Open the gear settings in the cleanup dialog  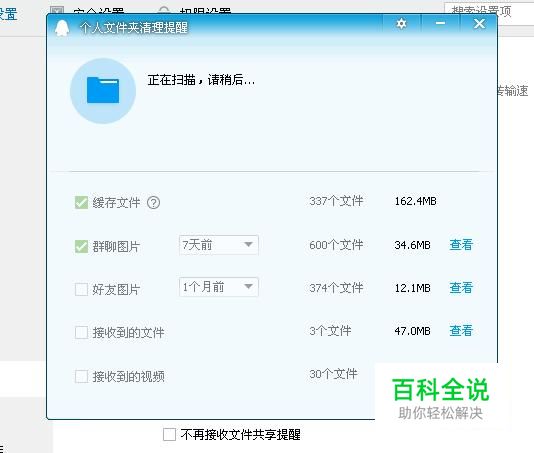[402, 24]
